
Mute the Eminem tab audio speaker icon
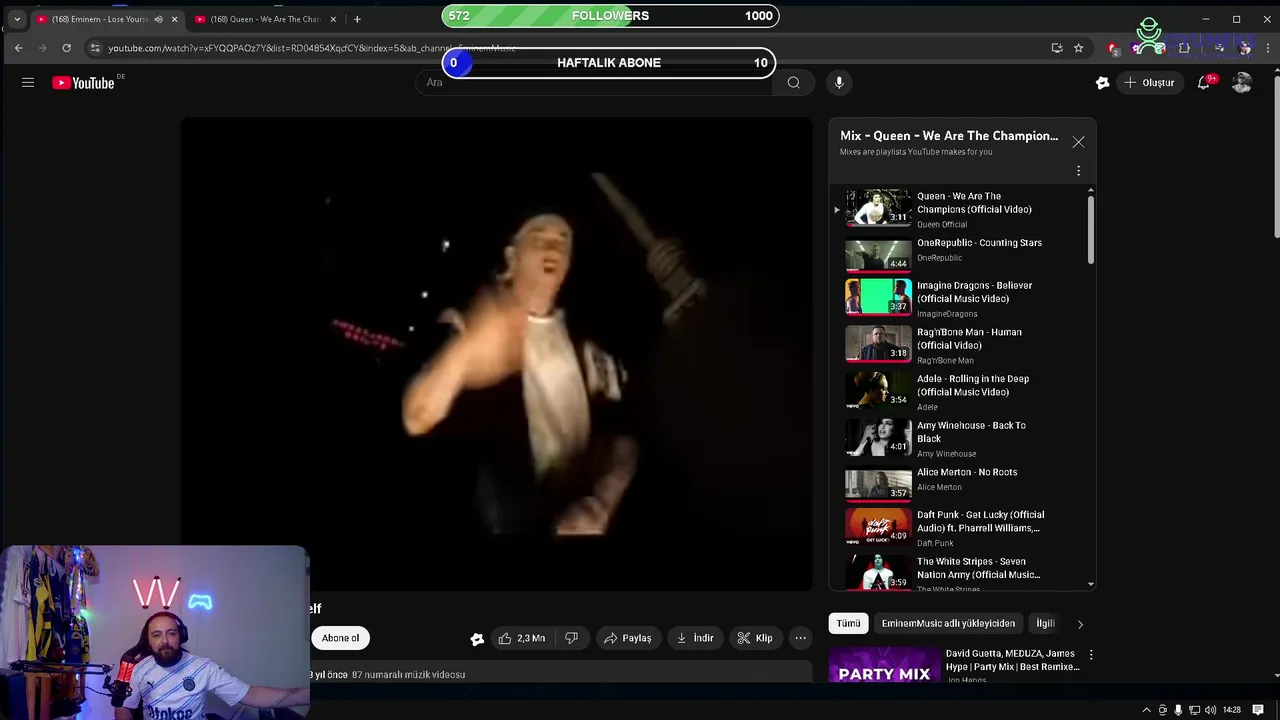158,19
